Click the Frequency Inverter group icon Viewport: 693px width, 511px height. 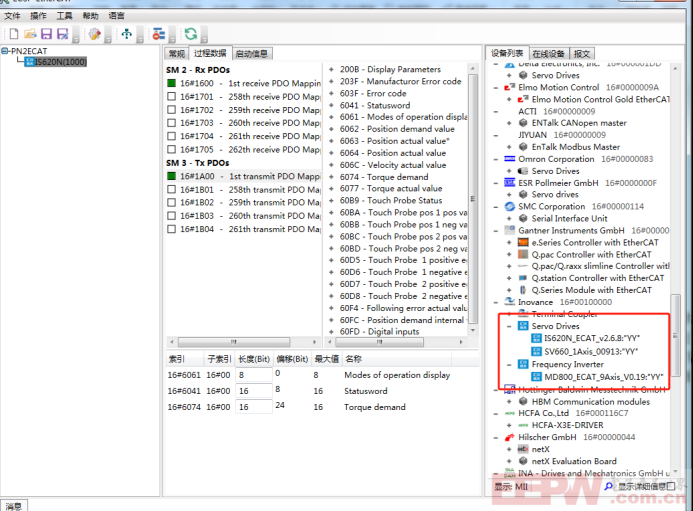523,364
